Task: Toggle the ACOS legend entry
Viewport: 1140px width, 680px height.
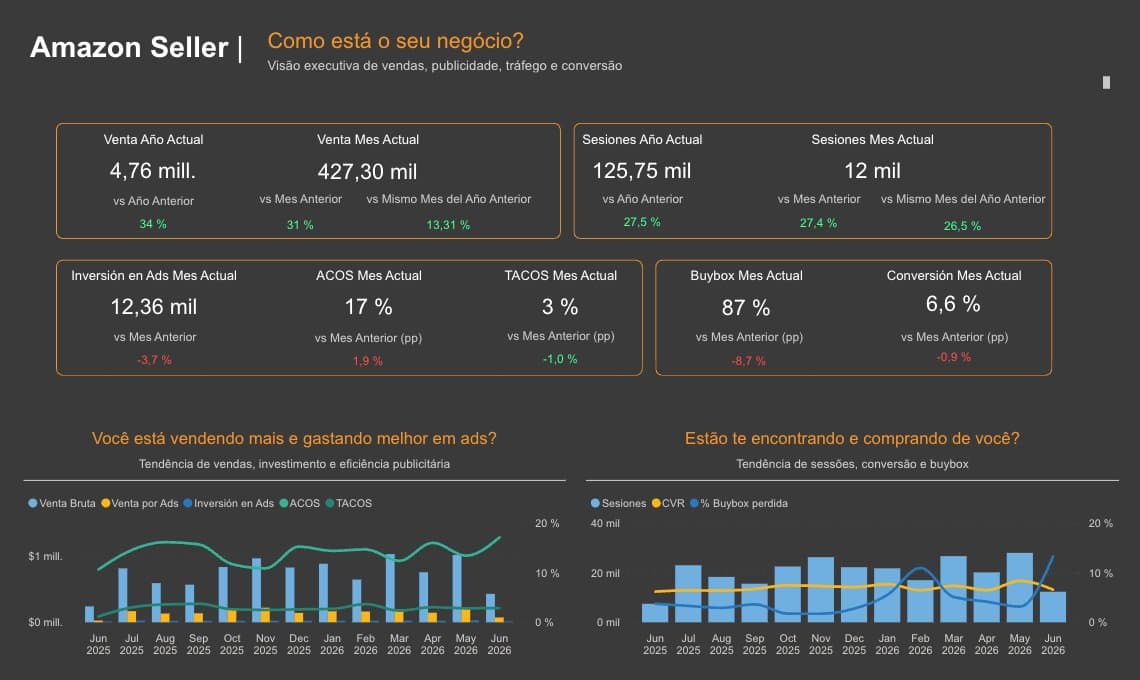Action: click(300, 503)
